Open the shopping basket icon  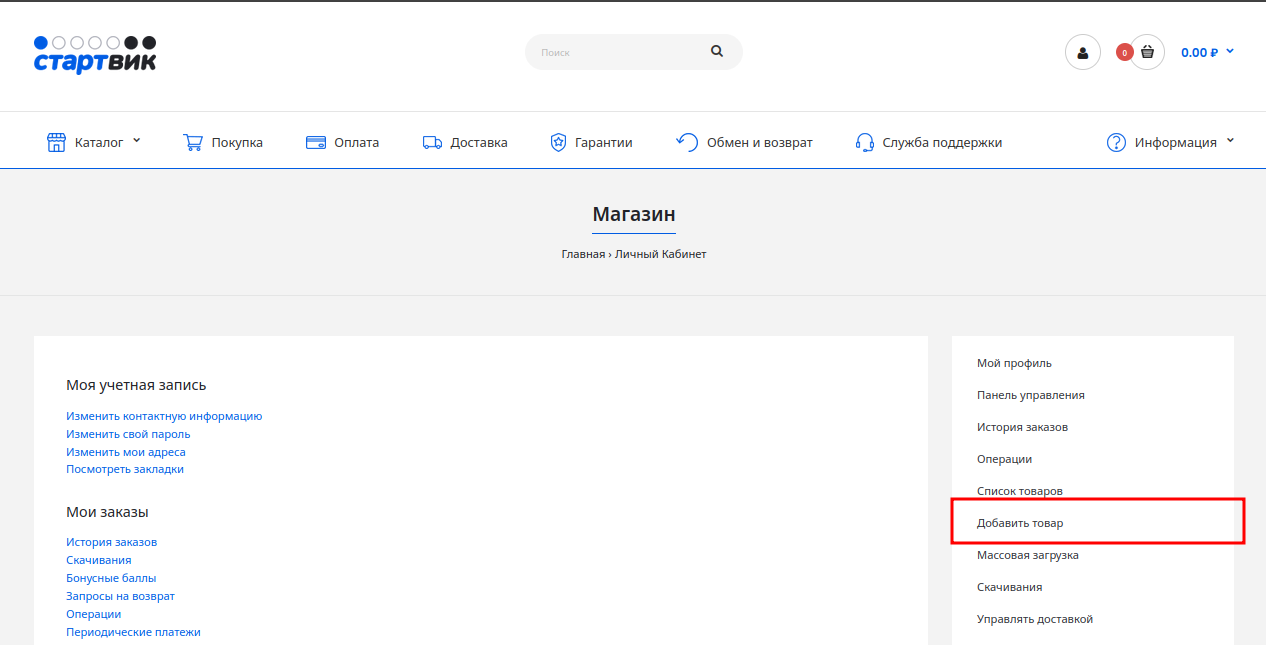[1147, 53]
